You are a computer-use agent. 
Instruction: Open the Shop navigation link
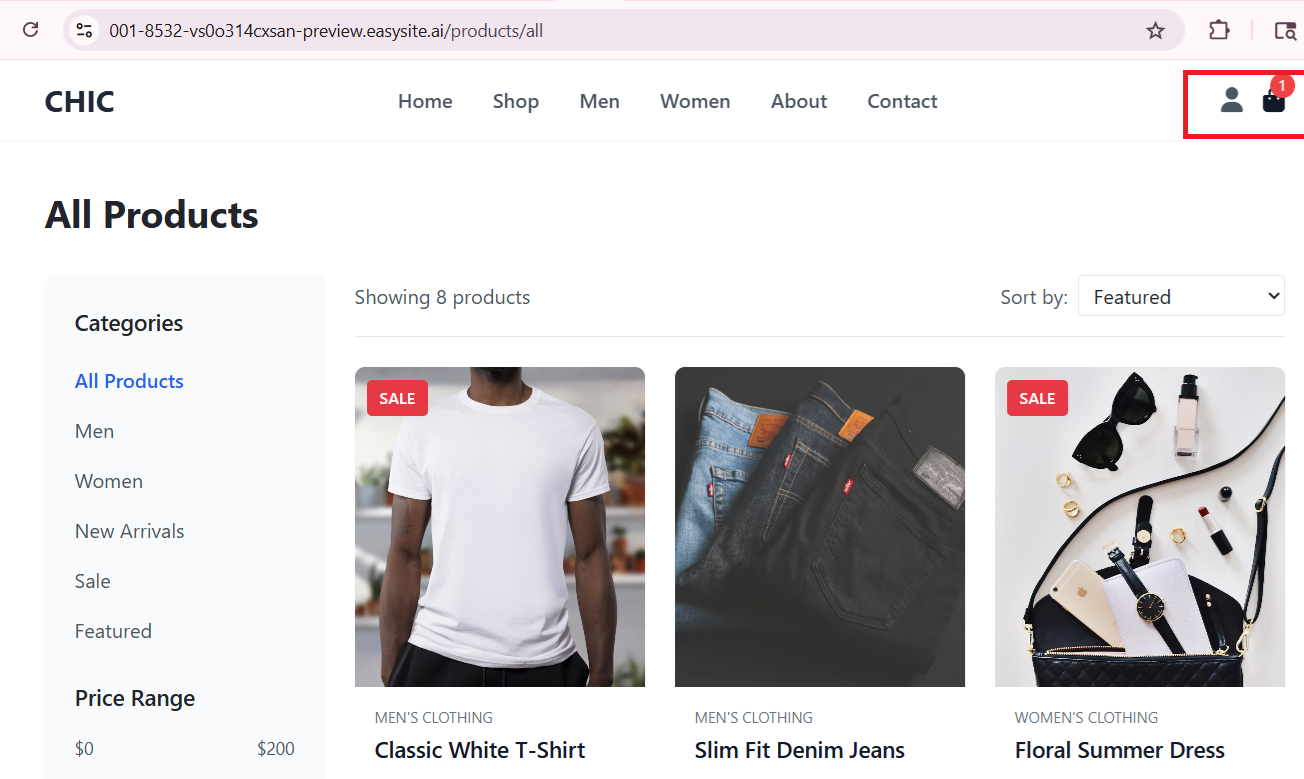coord(516,101)
